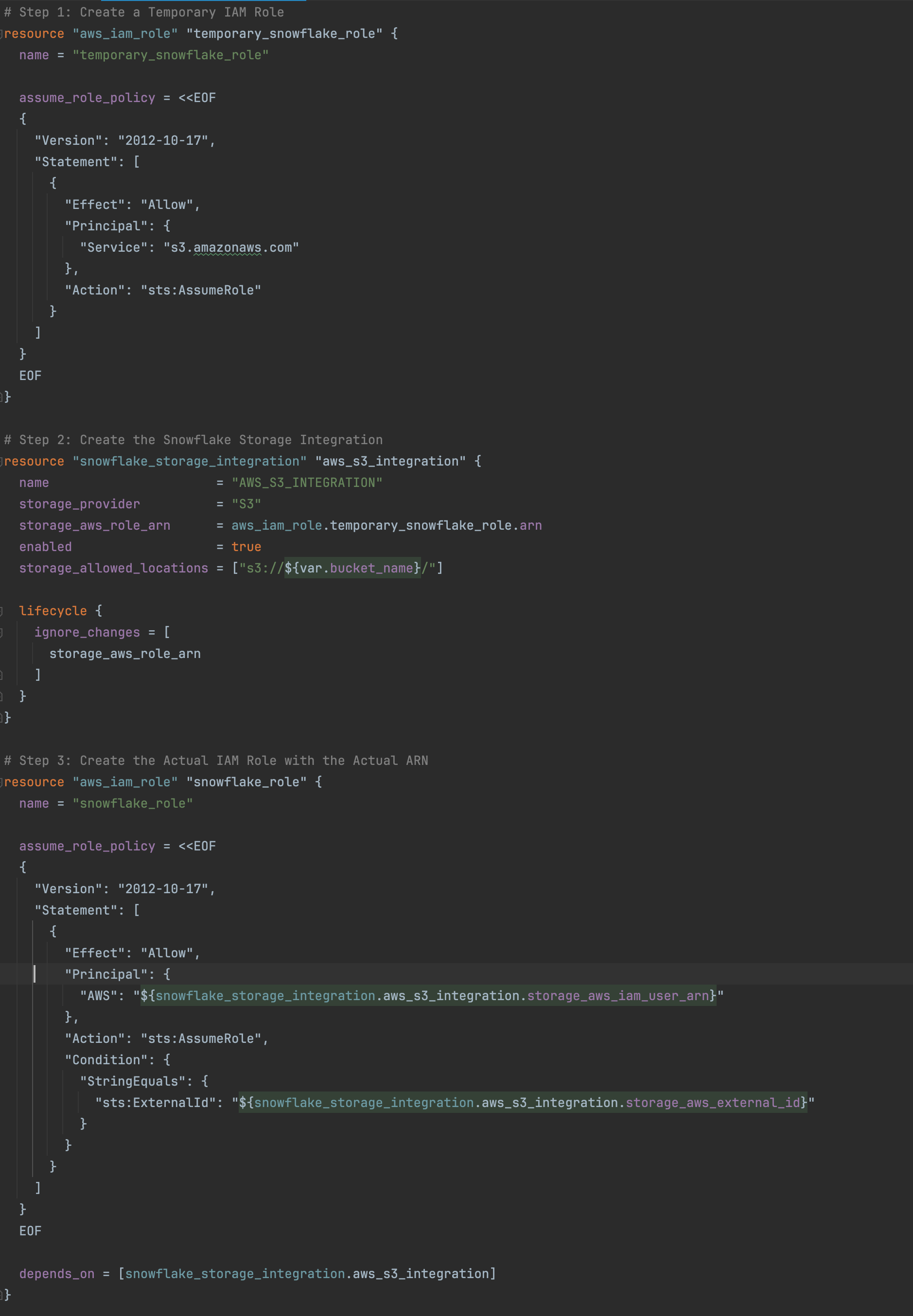Collapse the lifecycle block using its gutter fold marker
The width and height of the screenshot is (913, 1316).
pos(2,611)
